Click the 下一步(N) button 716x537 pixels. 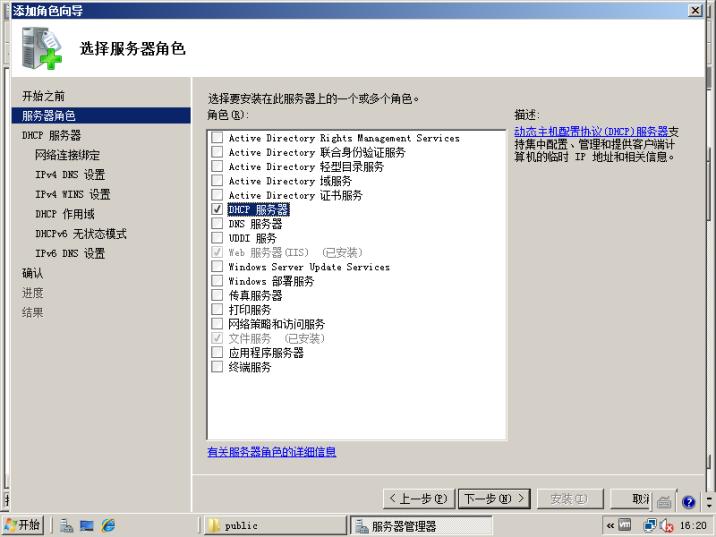(494, 499)
